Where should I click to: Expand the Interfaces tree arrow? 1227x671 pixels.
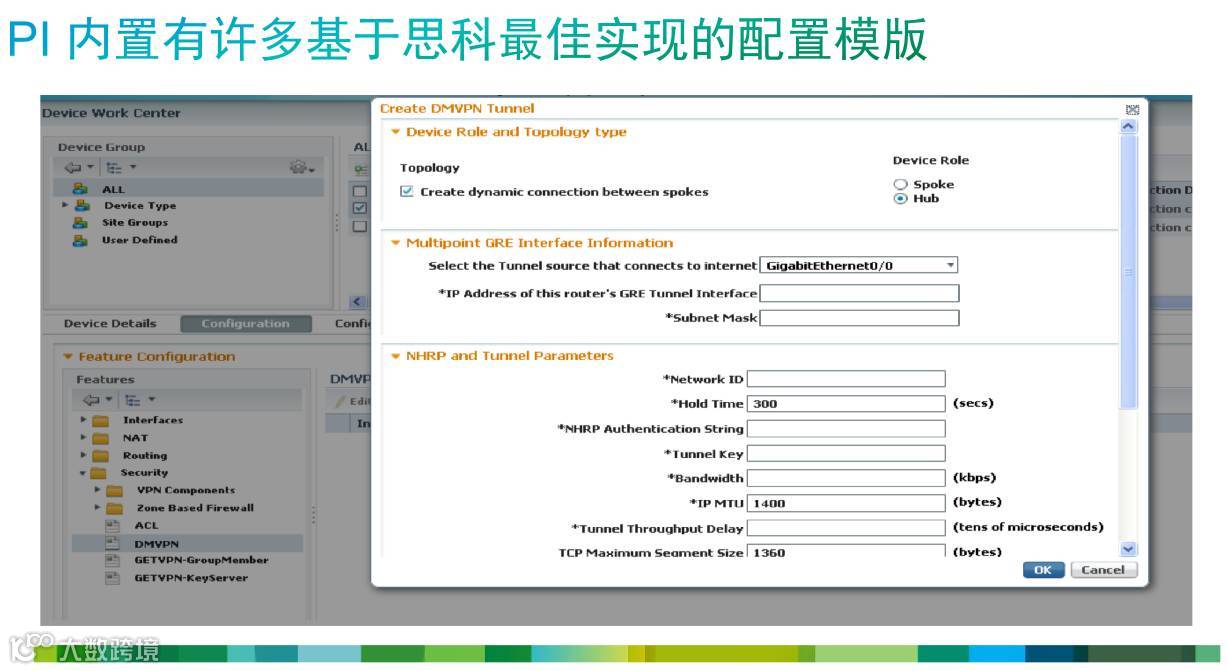(x=84, y=420)
